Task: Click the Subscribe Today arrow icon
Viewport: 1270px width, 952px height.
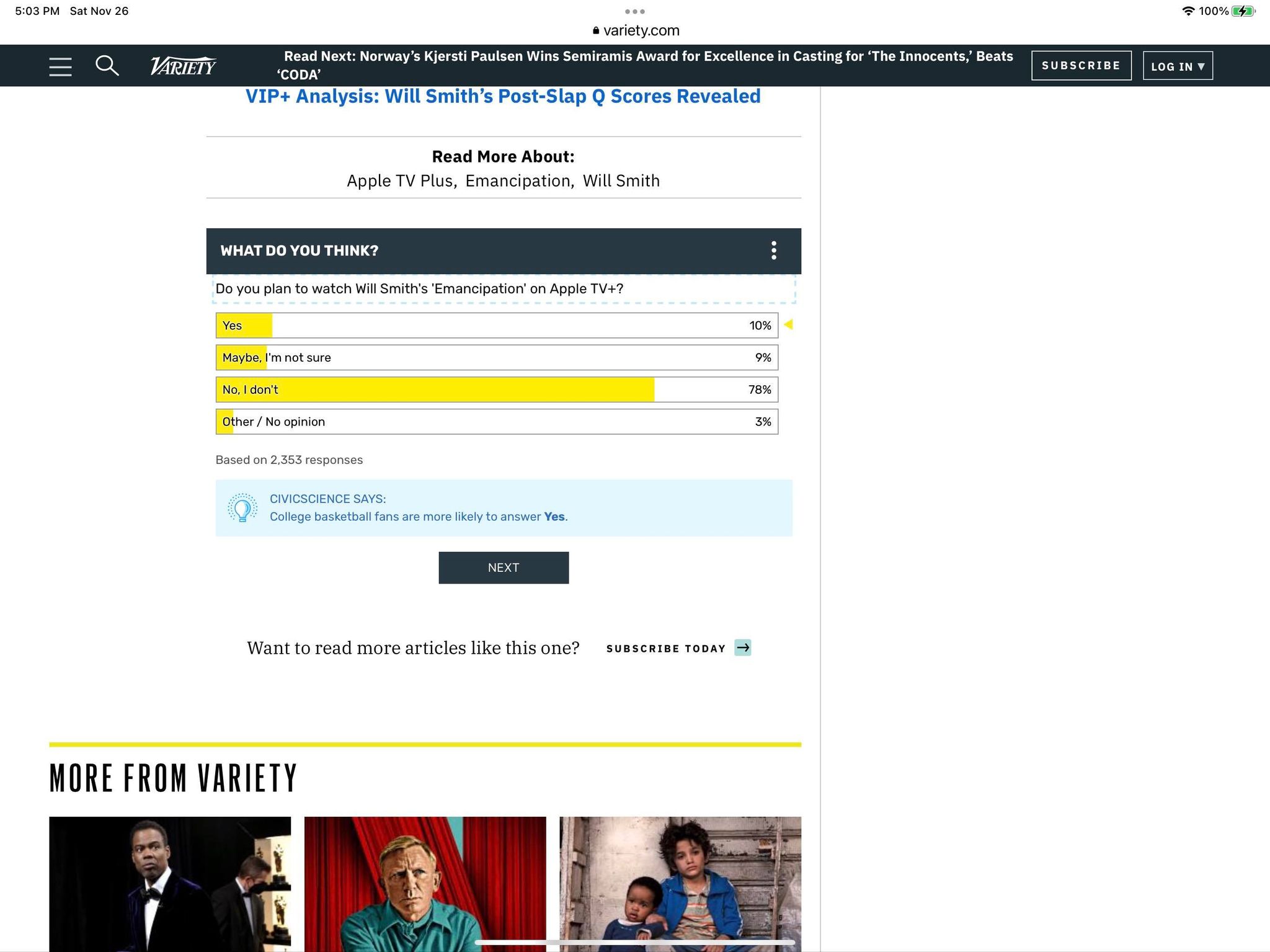Action: (743, 647)
